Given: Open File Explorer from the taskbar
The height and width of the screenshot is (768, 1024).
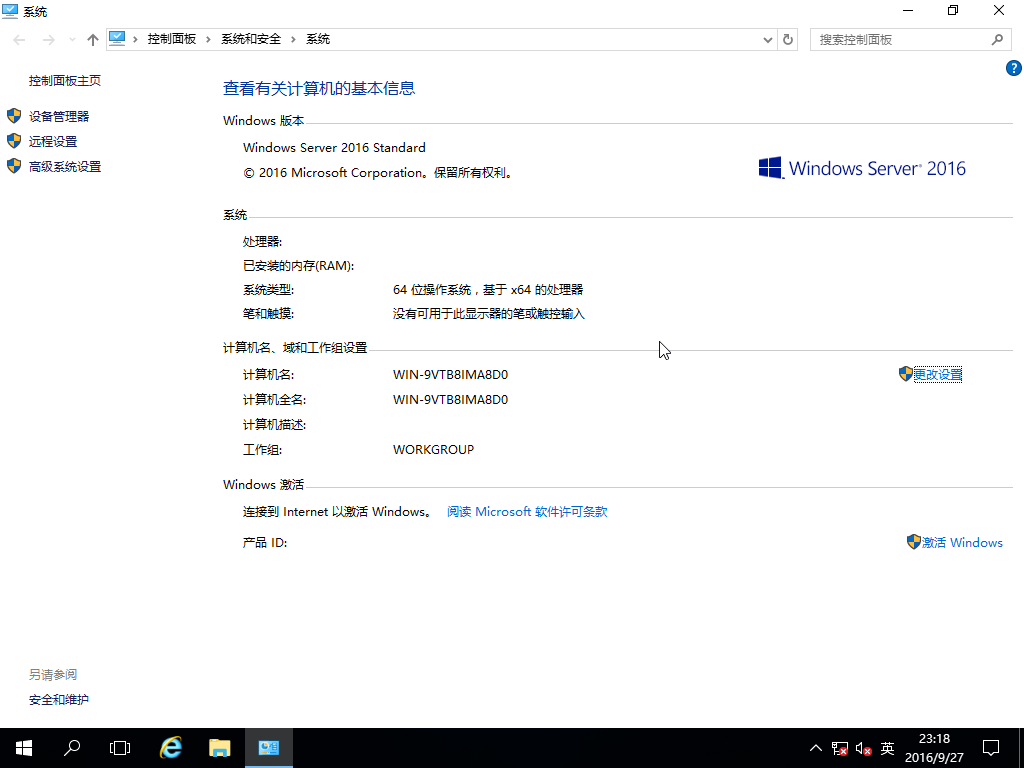Looking at the screenshot, I should [220, 748].
